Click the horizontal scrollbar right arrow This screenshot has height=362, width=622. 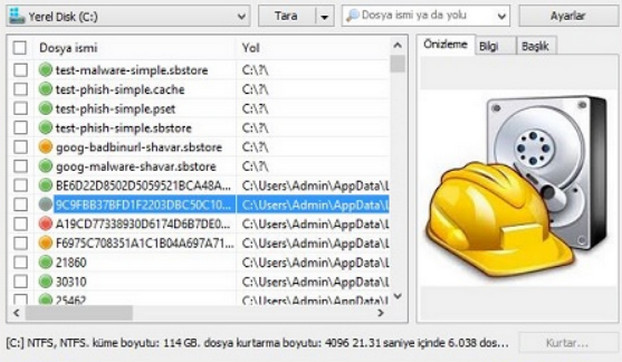pos(380,313)
